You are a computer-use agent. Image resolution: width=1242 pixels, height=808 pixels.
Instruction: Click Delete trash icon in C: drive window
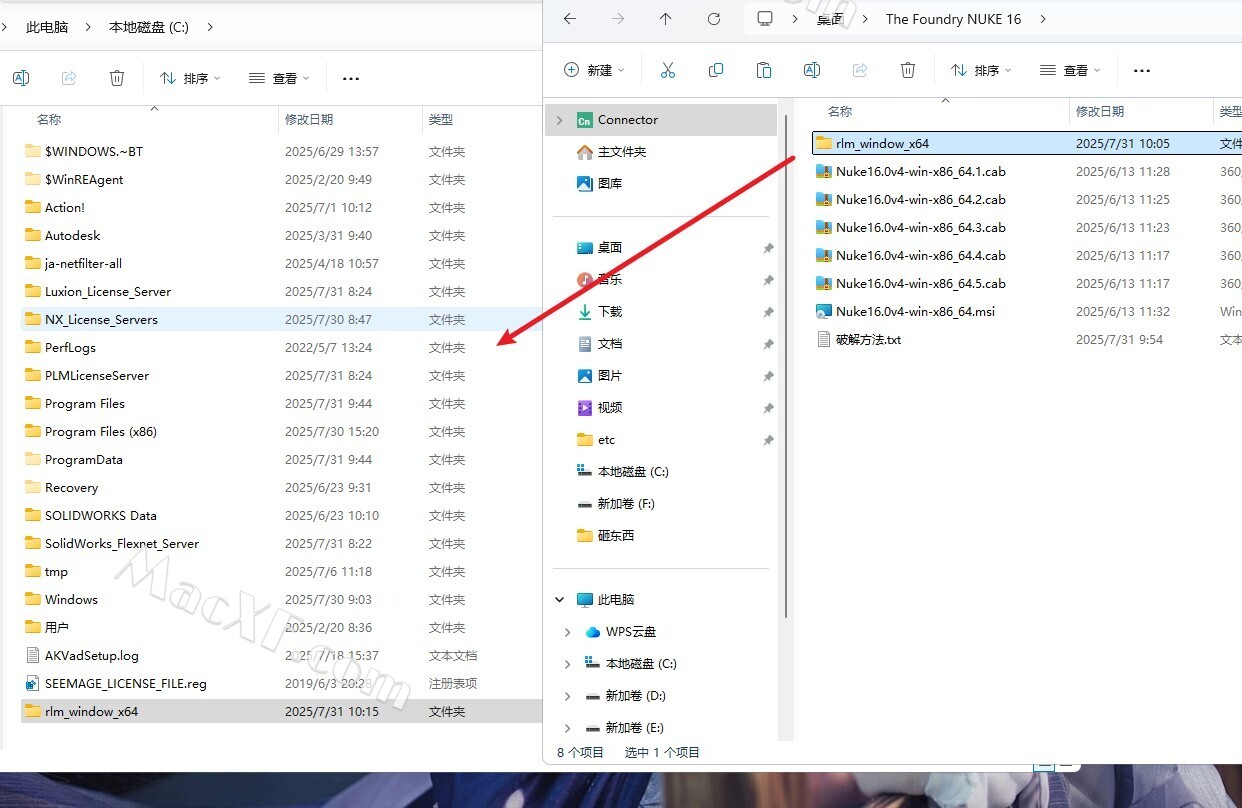click(117, 78)
